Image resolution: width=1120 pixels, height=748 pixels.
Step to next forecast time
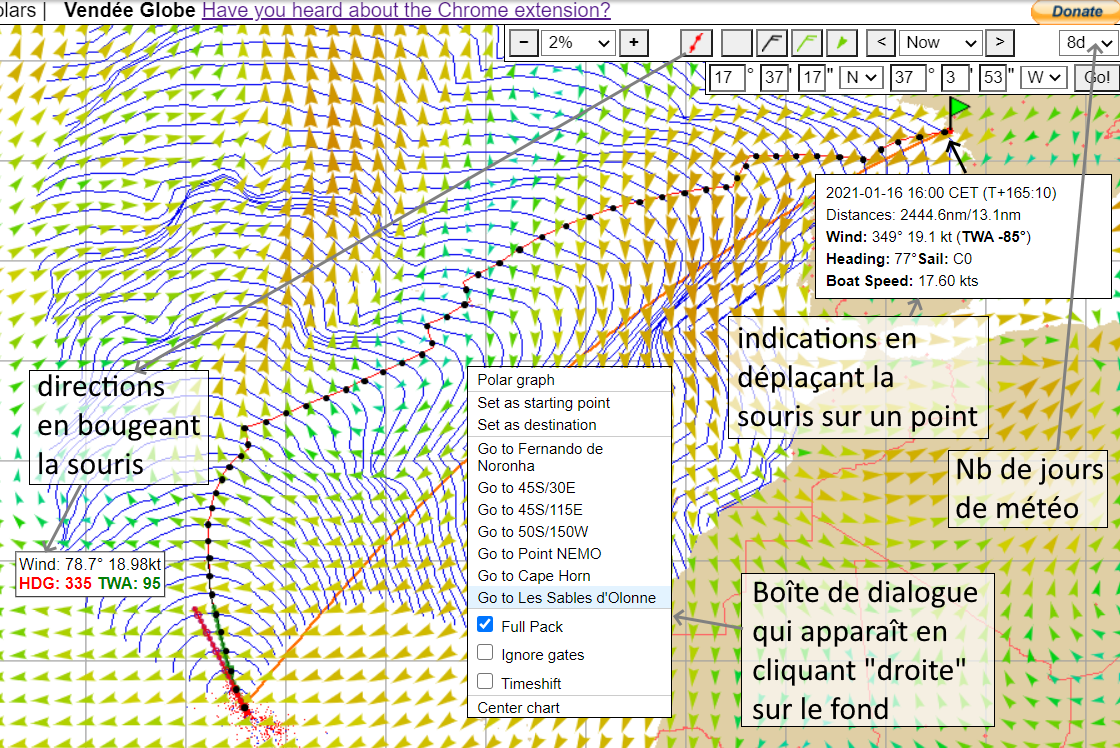(1000, 43)
